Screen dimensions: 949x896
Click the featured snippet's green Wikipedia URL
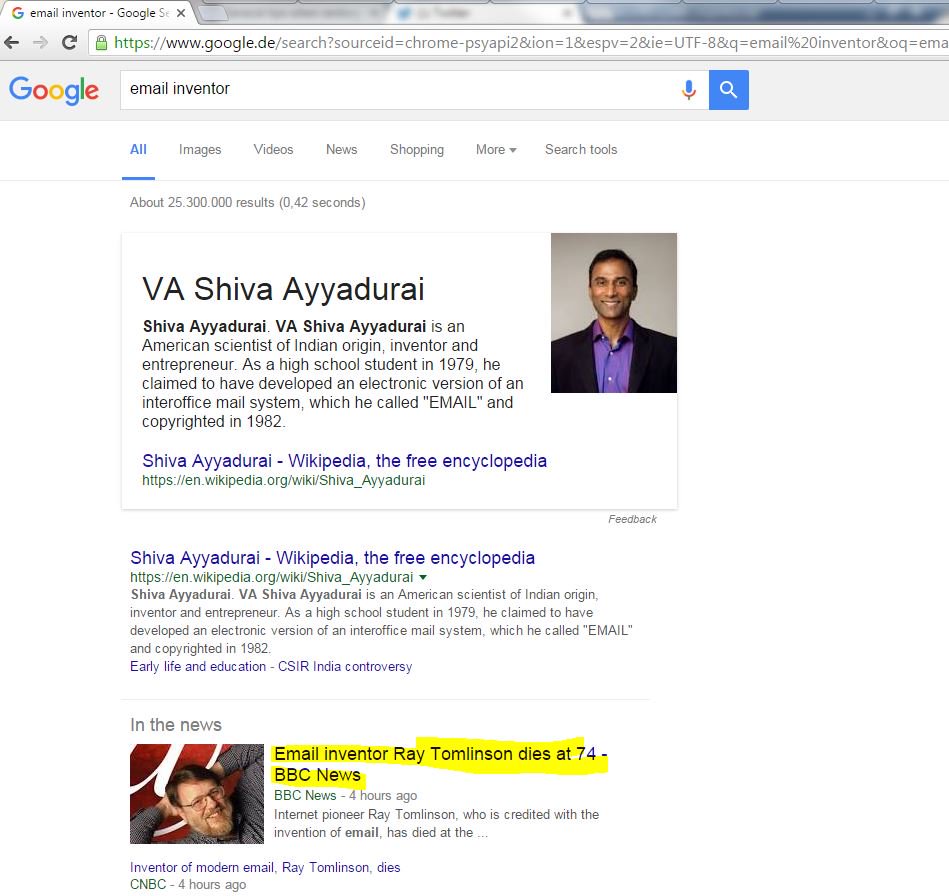point(283,480)
